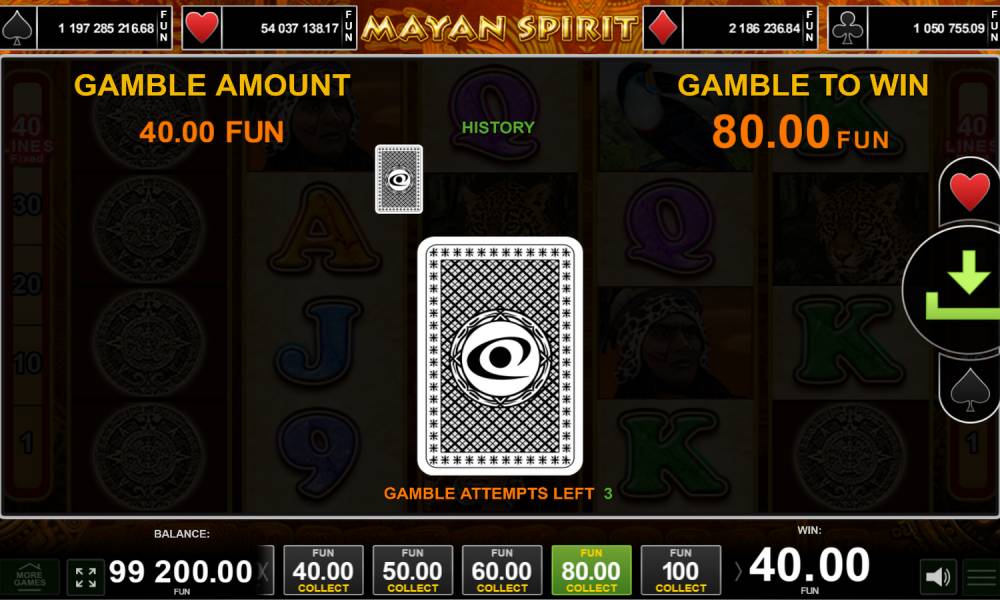Viewport: 1000px width, 600px height.
Task: Open More Games
Action: click(x=29, y=576)
